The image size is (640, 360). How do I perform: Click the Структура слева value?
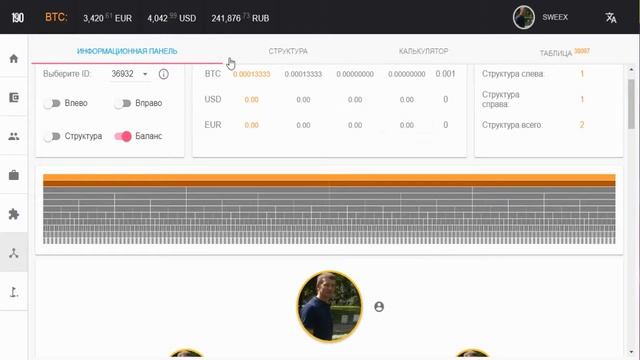(x=582, y=74)
